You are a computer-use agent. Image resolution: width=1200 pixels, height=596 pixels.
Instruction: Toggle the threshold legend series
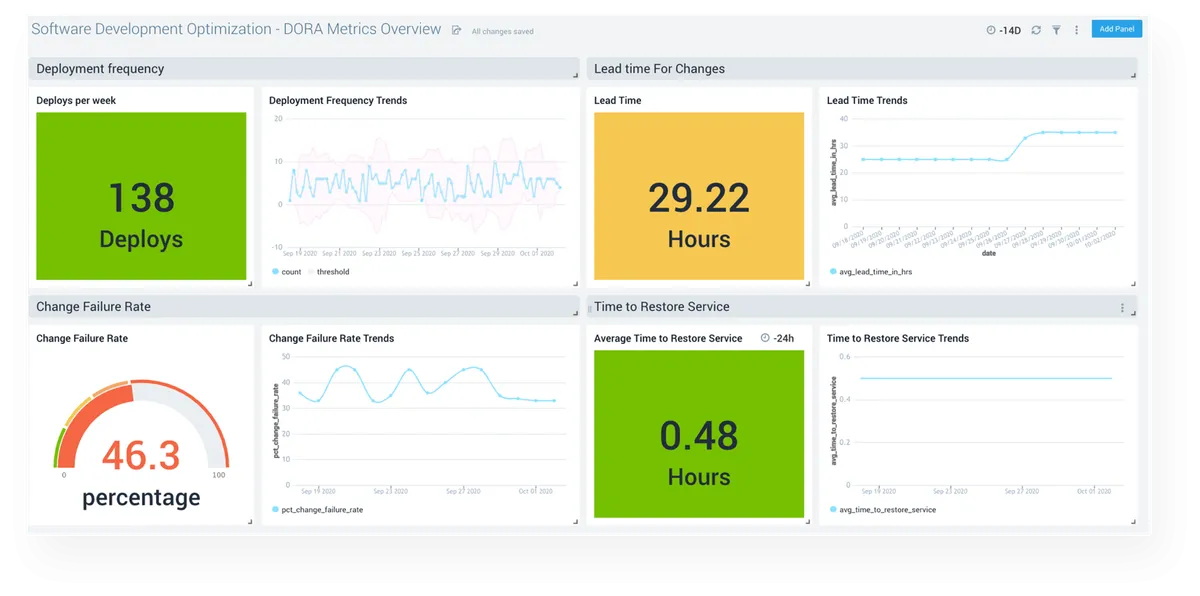329,272
